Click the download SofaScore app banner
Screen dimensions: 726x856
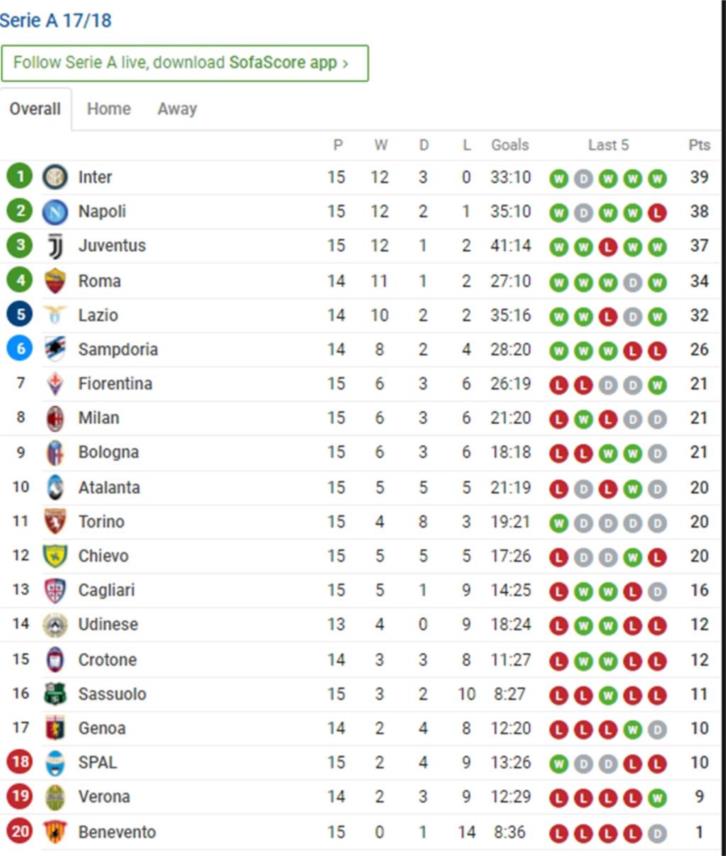click(185, 63)
